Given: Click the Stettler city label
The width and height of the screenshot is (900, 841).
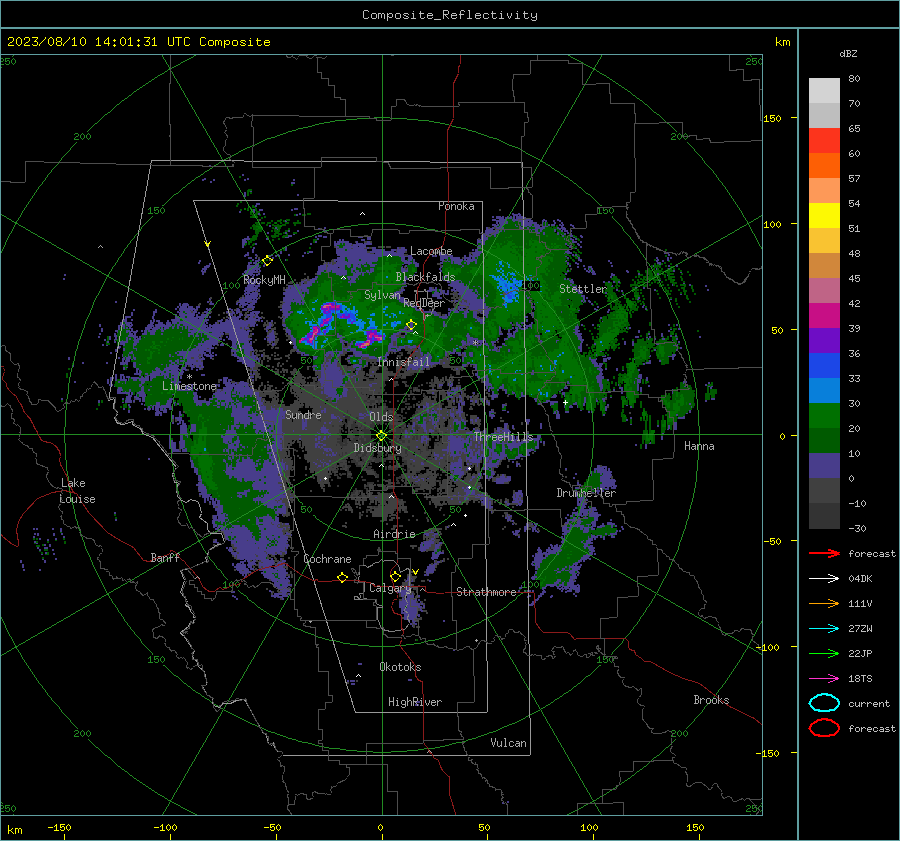Looking at the screenshot, I should click(x=583, y=289).
